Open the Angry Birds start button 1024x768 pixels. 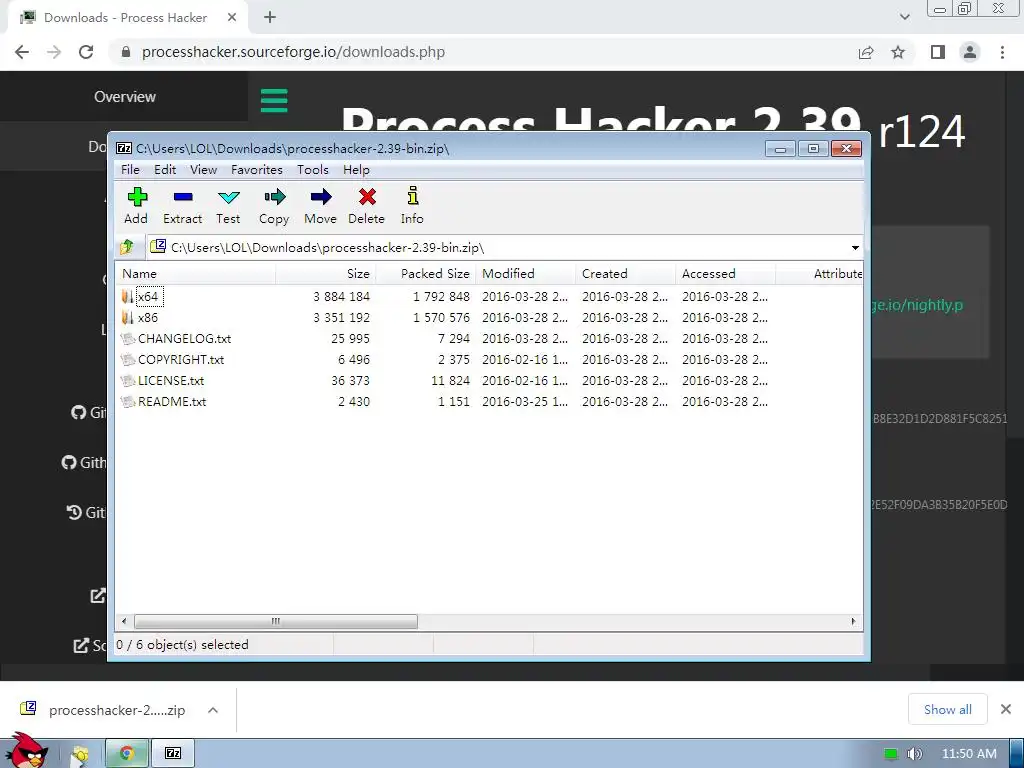pos(25,751)
